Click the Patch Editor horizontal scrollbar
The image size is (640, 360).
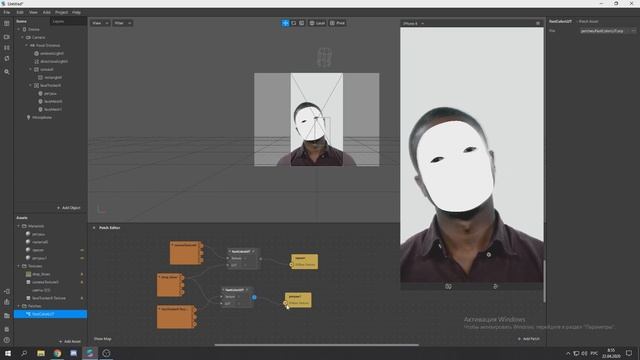(x=316, y=345)
